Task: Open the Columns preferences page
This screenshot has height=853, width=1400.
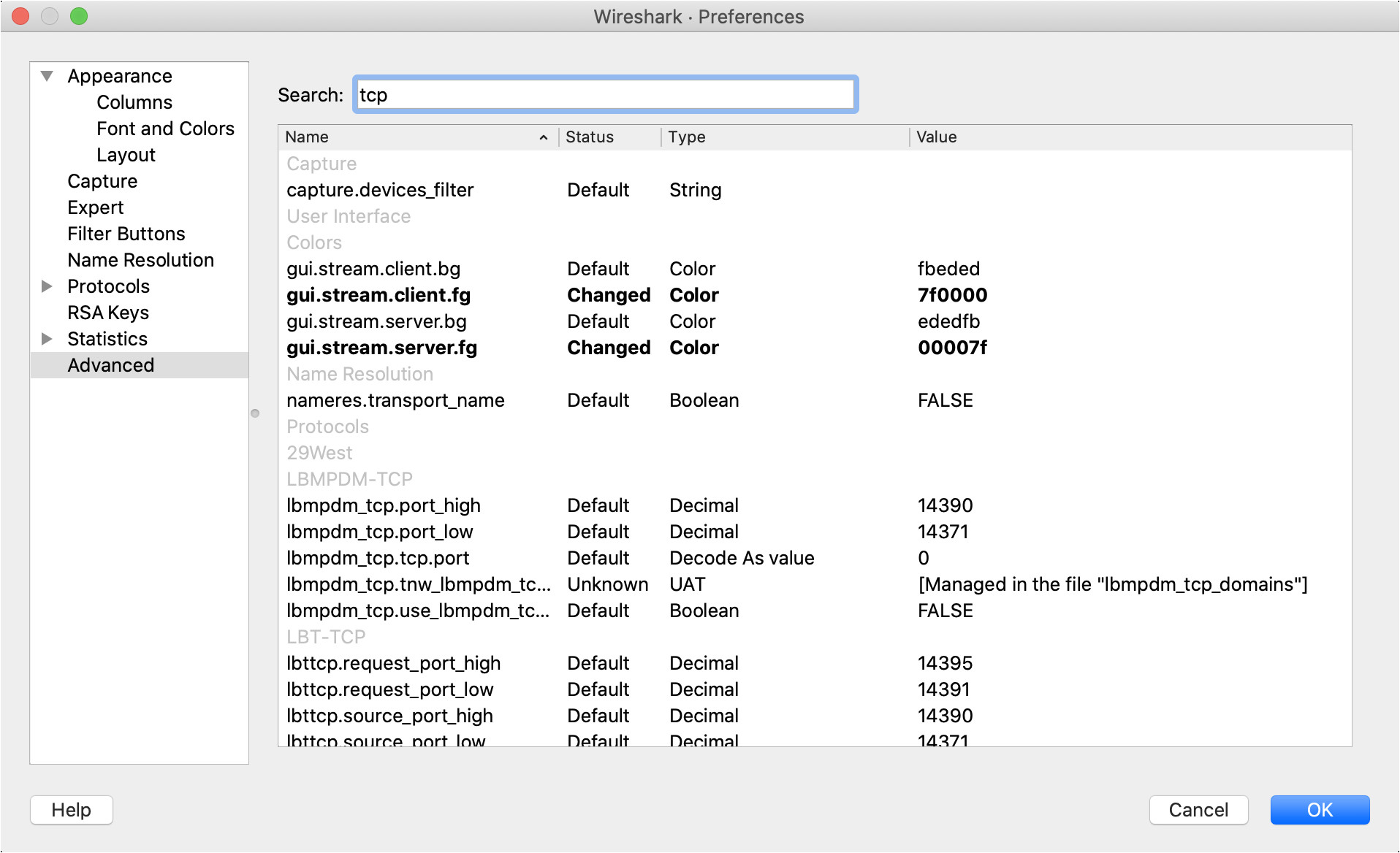Action: tap(134, 102)
